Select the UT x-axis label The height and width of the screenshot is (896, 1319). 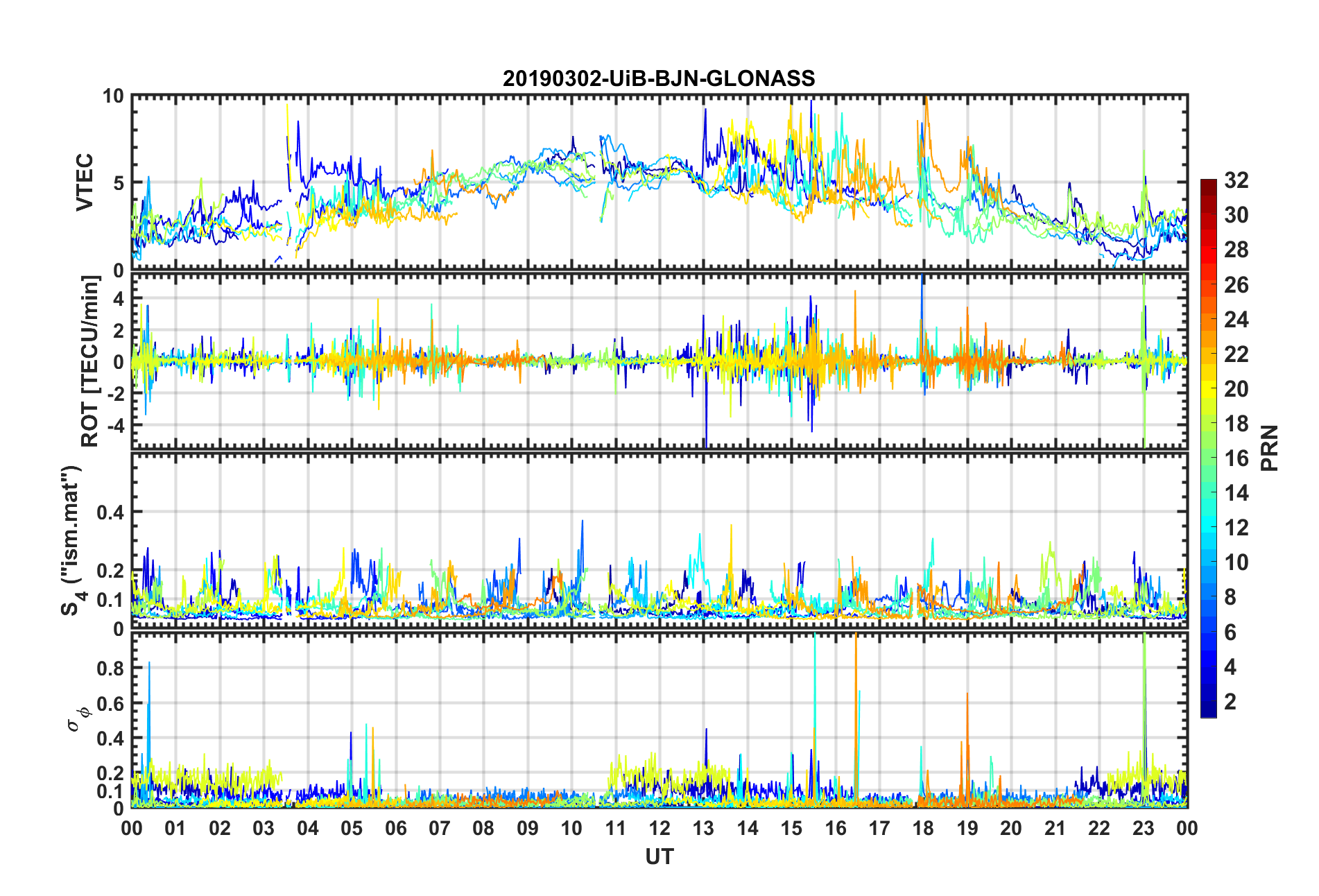coord(659,857)
